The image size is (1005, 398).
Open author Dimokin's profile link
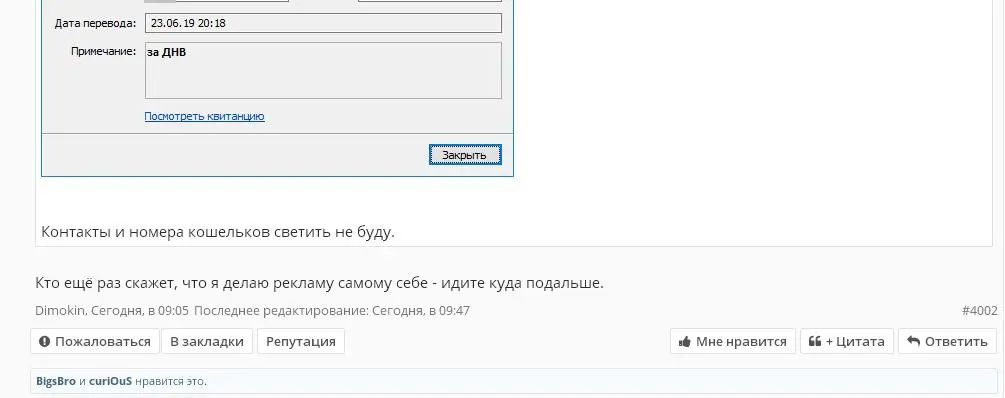[60, 311]
